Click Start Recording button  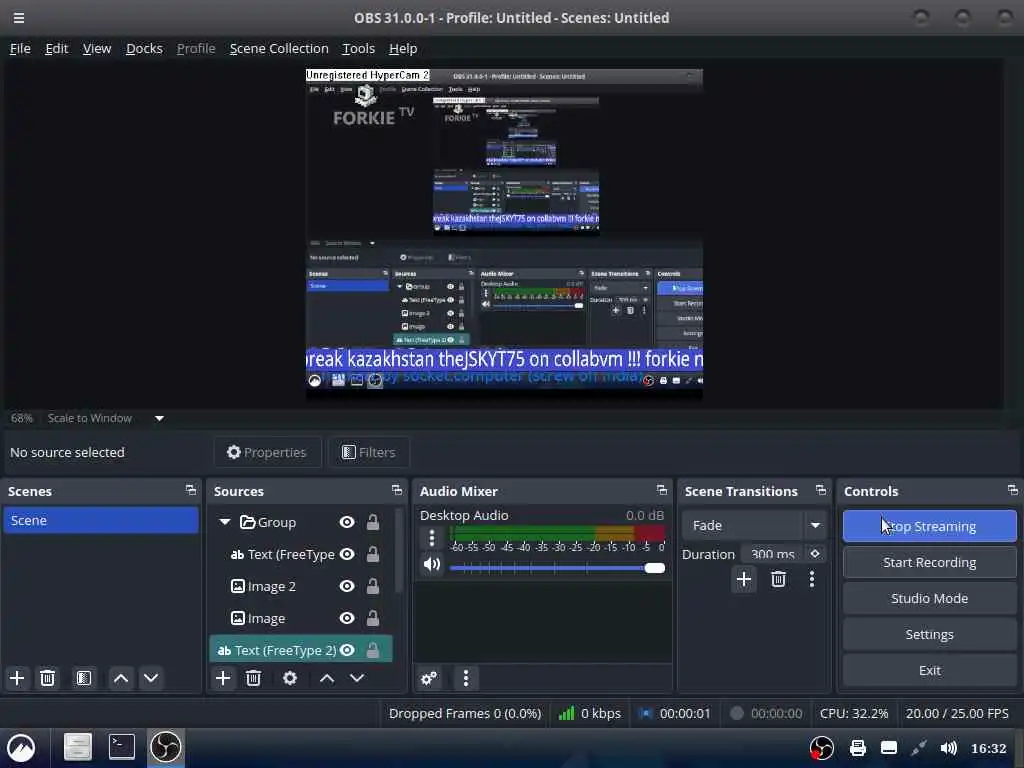coord(929,562)
